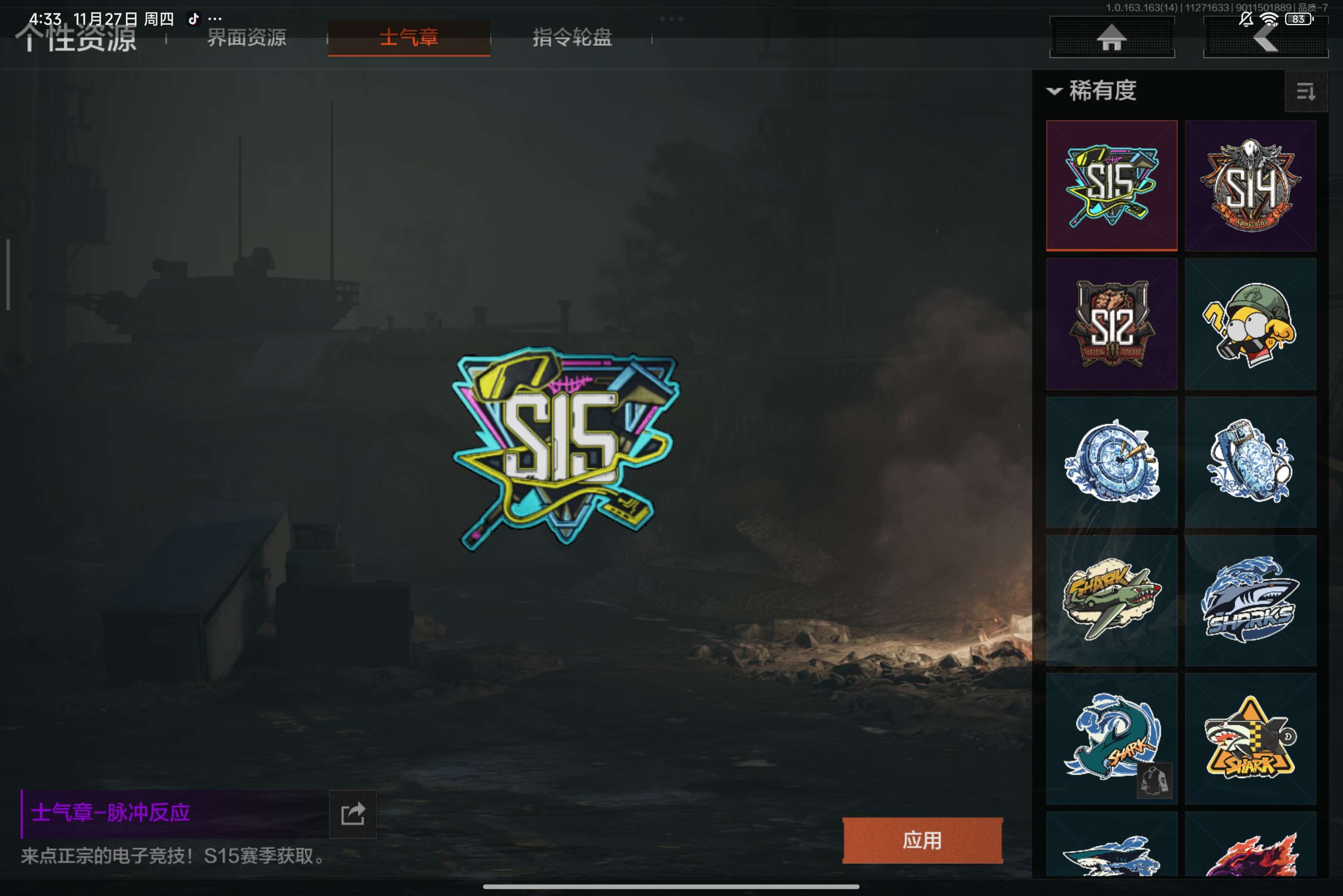This screenshot has width=1343, height=896.
Task: Share the 脉冲反应 morale badge
Action: tap(353, 814)
